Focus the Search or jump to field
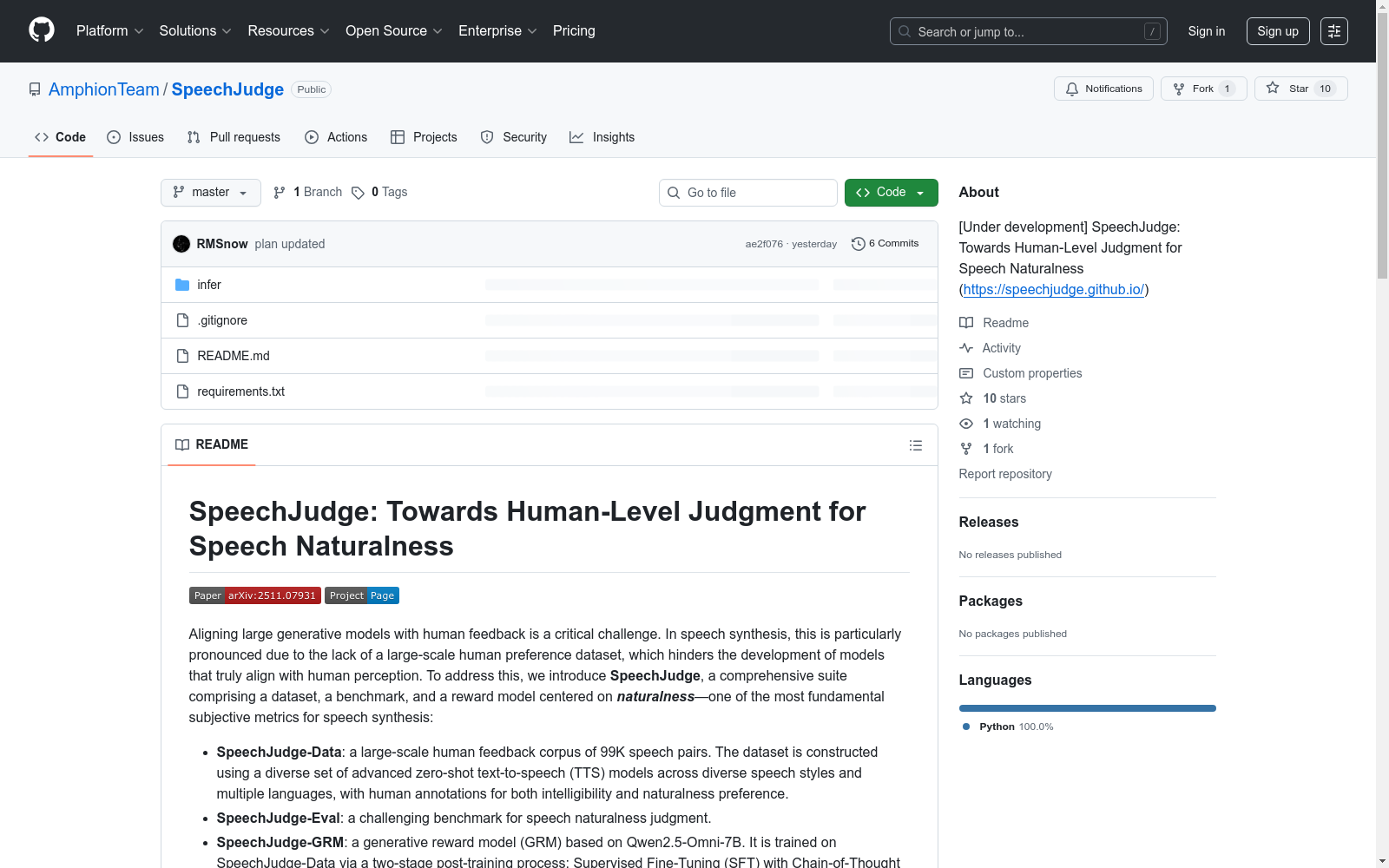The image size is (1389, 868). [x=1028, y=31]
